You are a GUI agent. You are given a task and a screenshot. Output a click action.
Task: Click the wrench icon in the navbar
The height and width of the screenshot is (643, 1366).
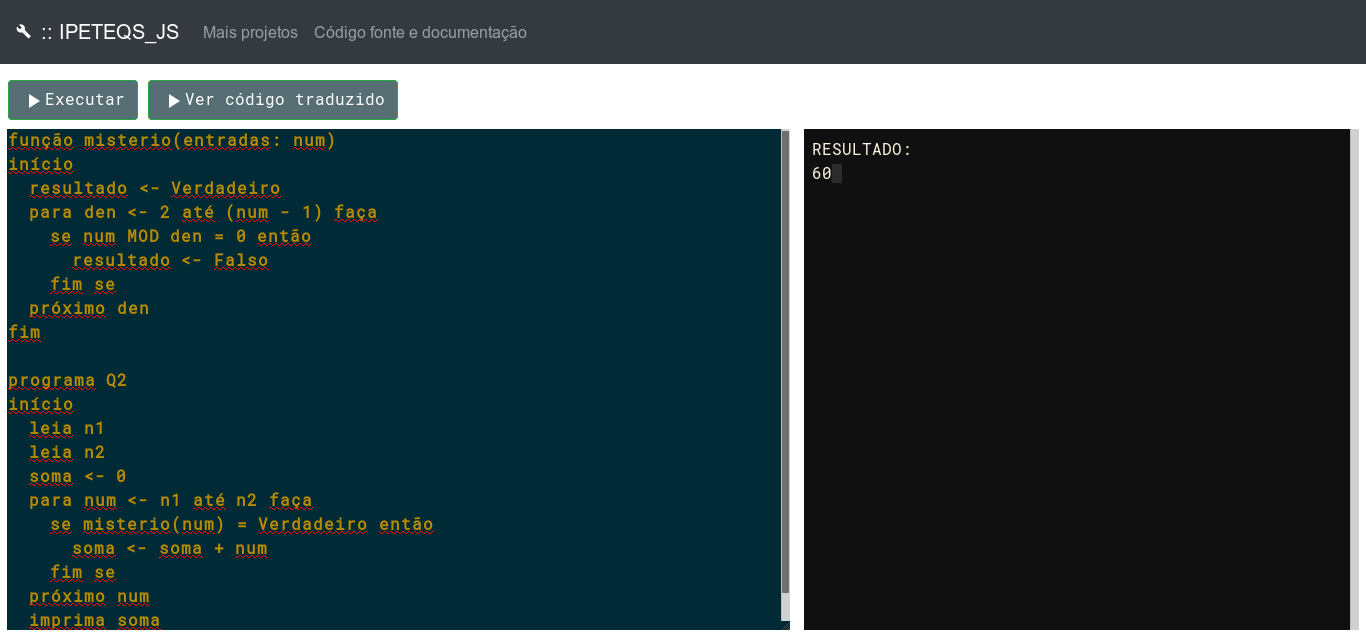pos(24,32)
